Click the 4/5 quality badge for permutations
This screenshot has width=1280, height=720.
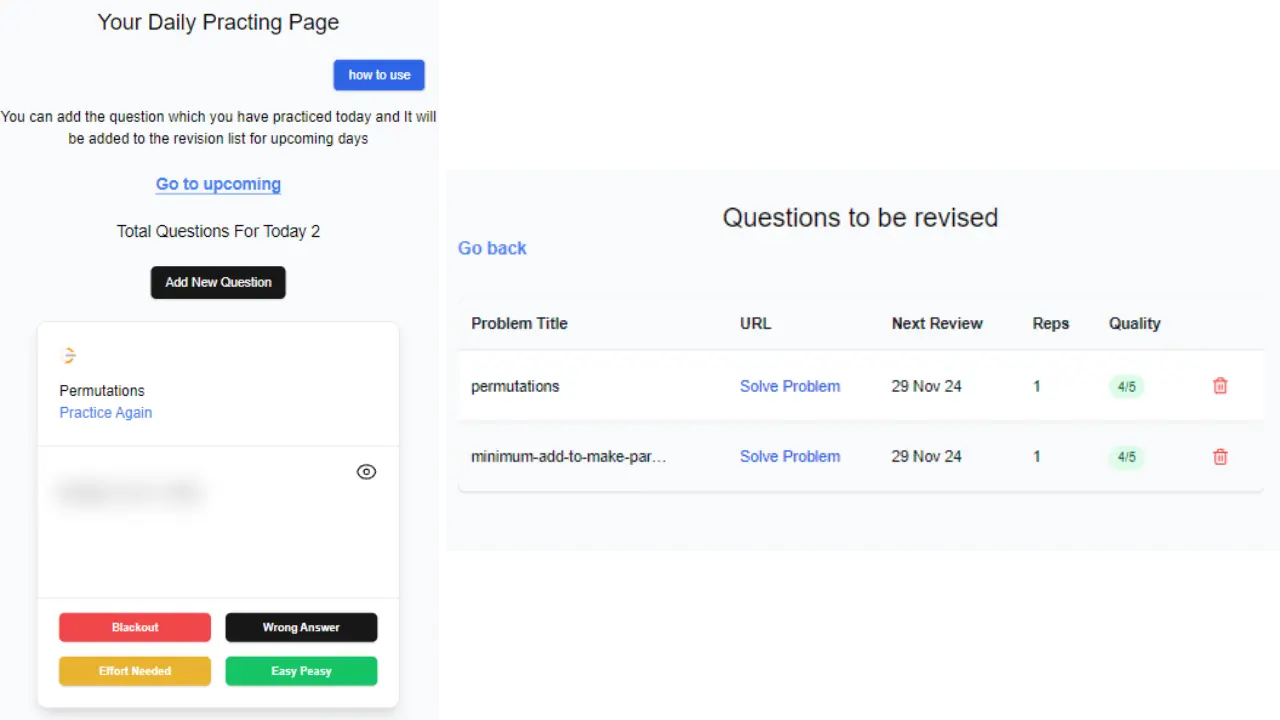click(1126, 387)
